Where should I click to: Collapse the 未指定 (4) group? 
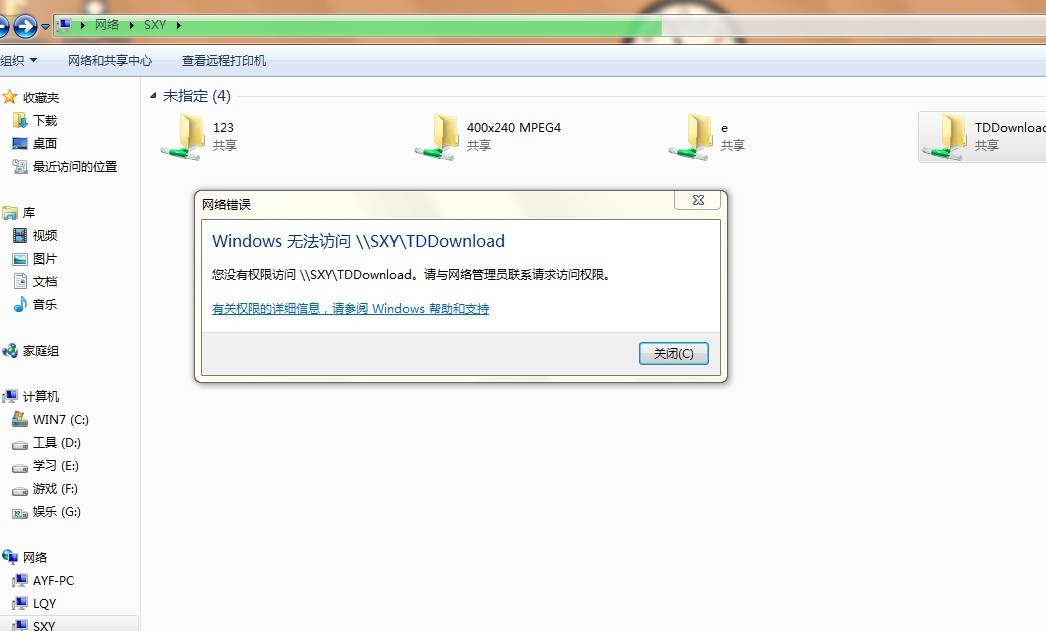click(153, 96)
